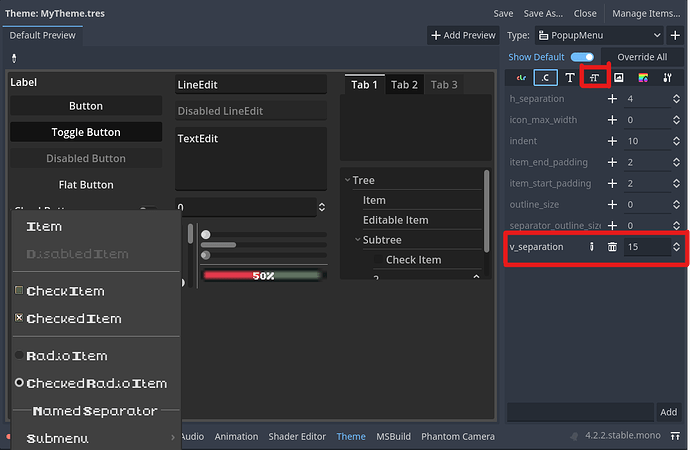690x450 pixels.
Task: Click the Toggle Button in preview
Action: (86, 132)
